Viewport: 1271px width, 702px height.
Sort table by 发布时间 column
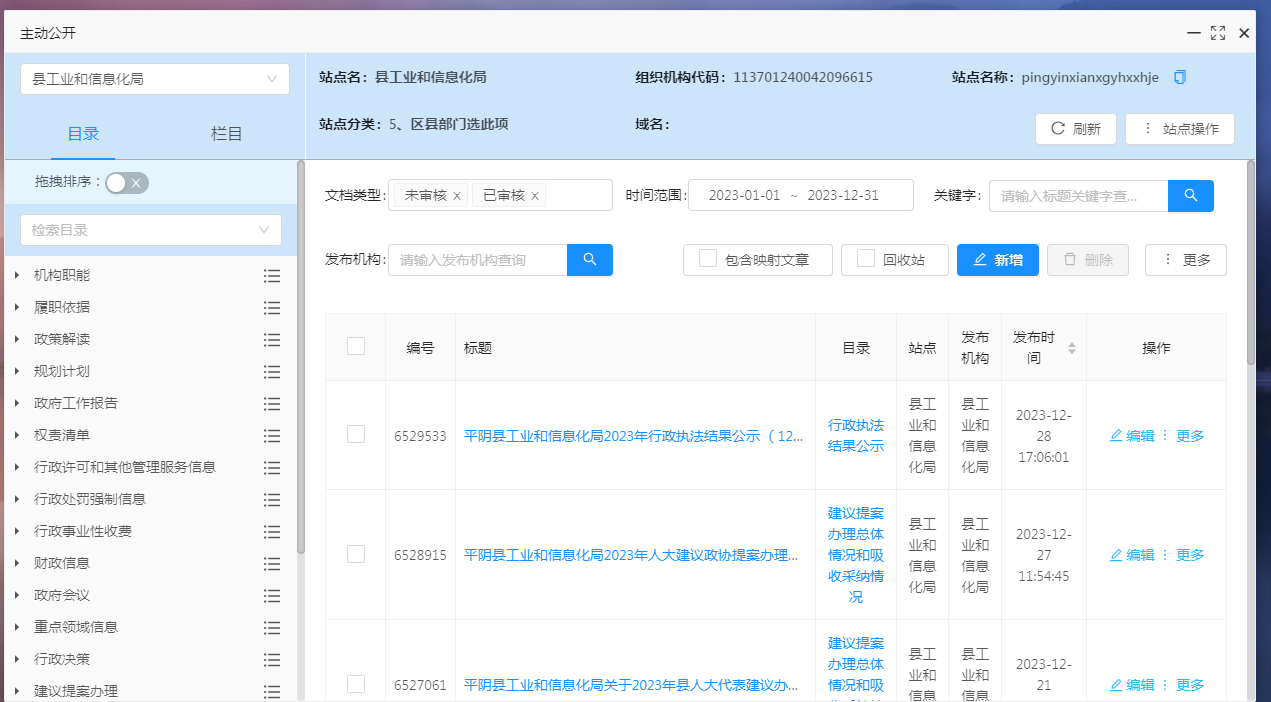(1072, 348)
